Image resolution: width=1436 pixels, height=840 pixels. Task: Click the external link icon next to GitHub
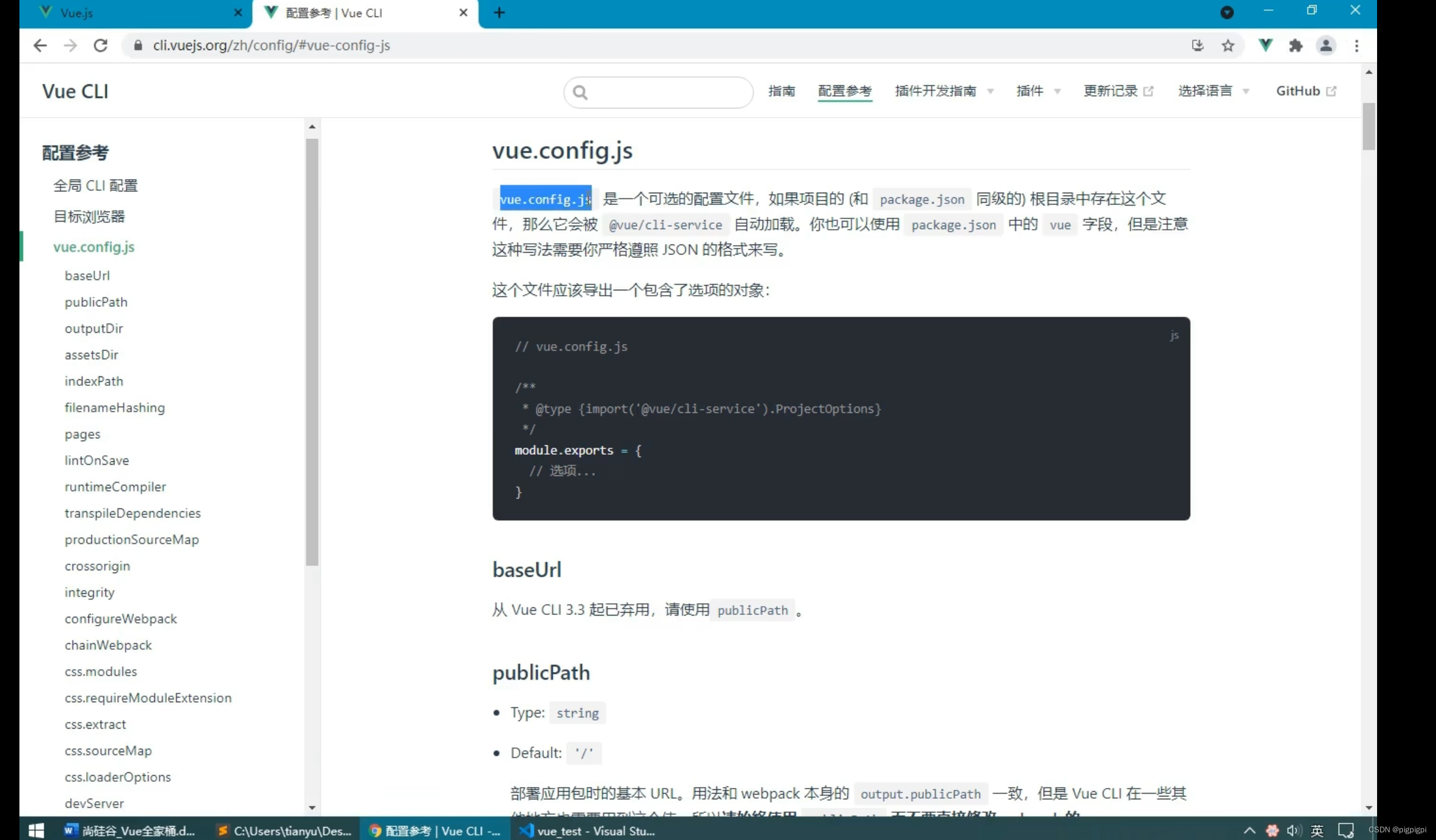(x=1331, y=91)
